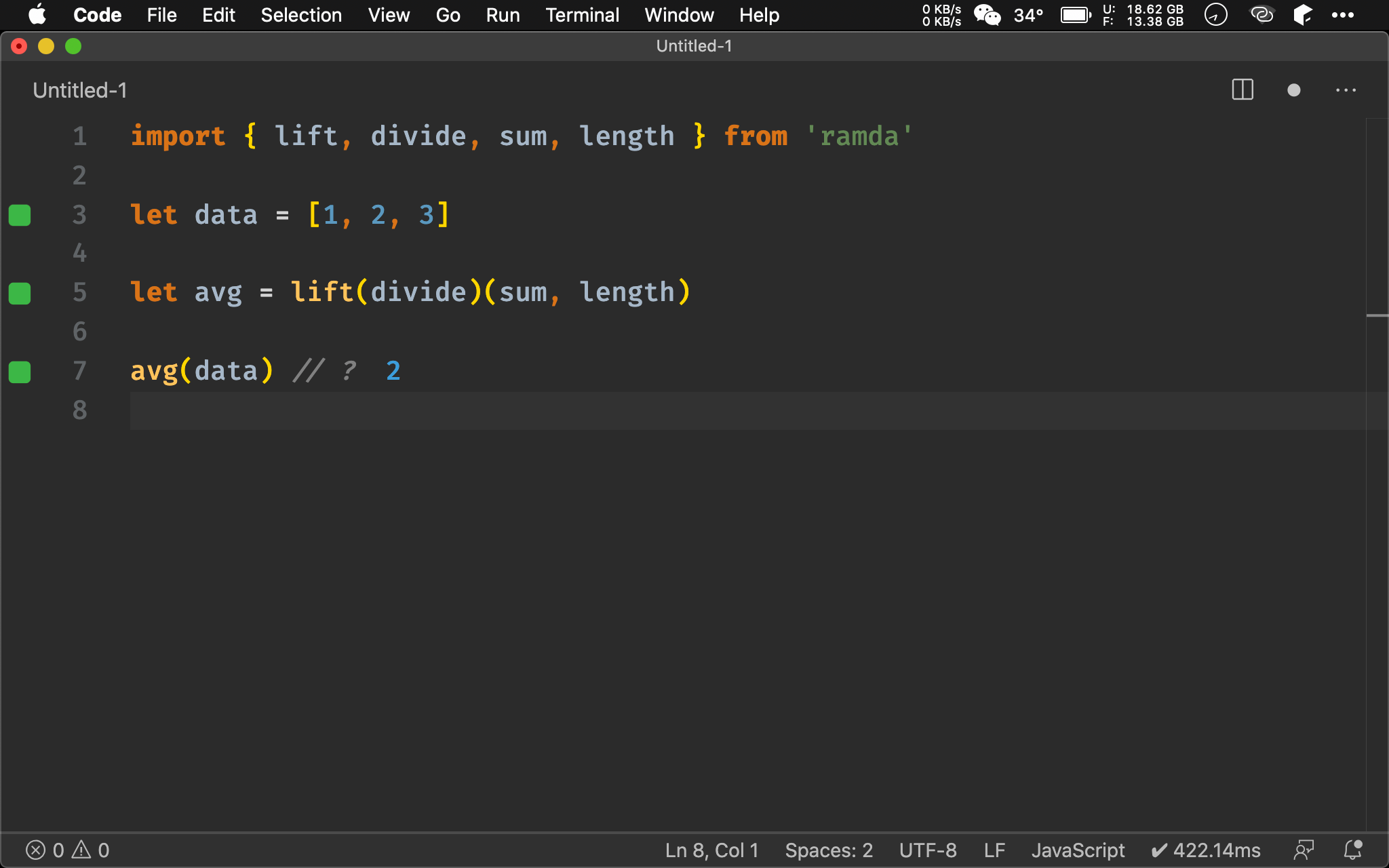Click the green coverage marker on line 7
This screenshot has height=868, width=1389.
[20, 372]
